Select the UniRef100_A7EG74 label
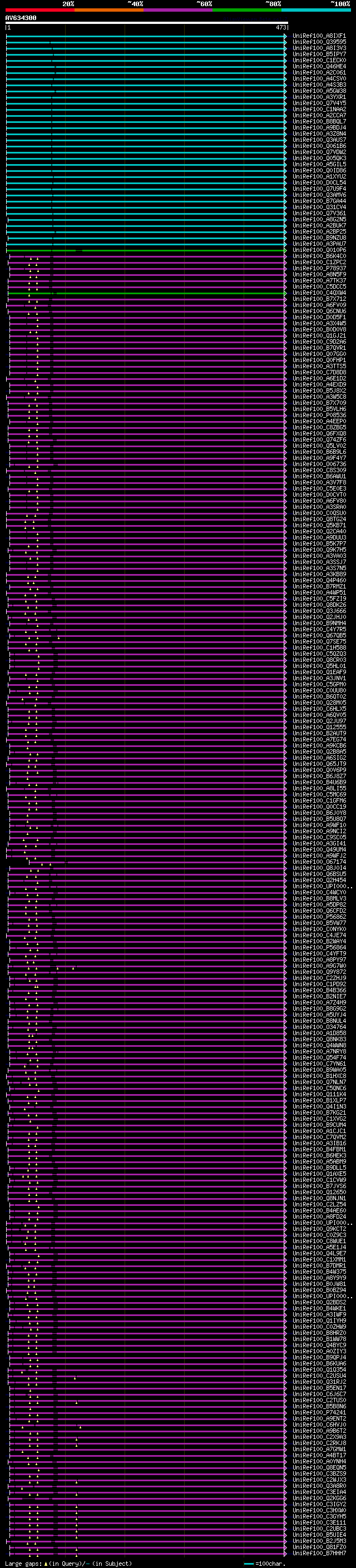This screenshot has height=1568, width=356. (319, 740)
